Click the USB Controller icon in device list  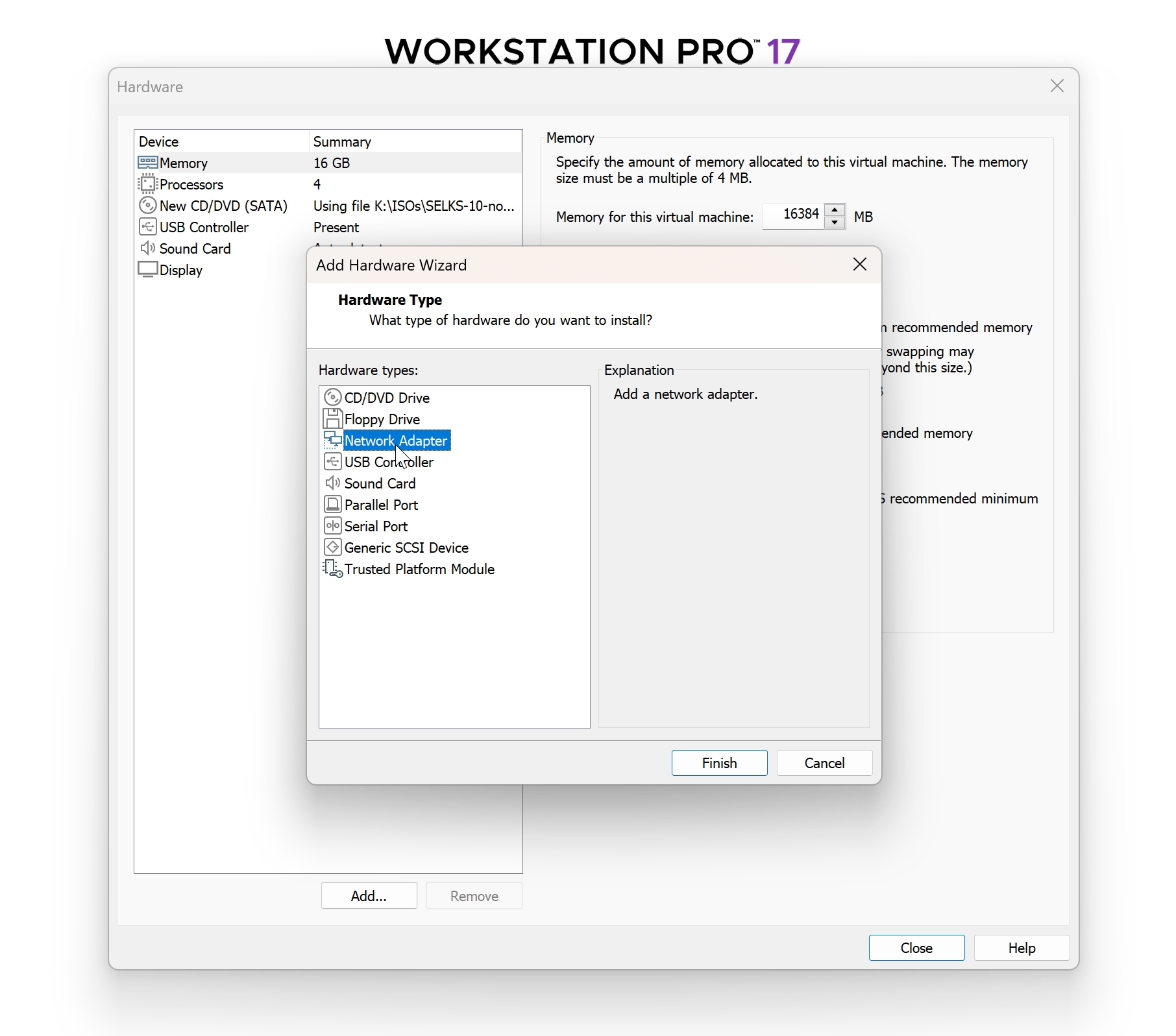[x=147, y=227]
